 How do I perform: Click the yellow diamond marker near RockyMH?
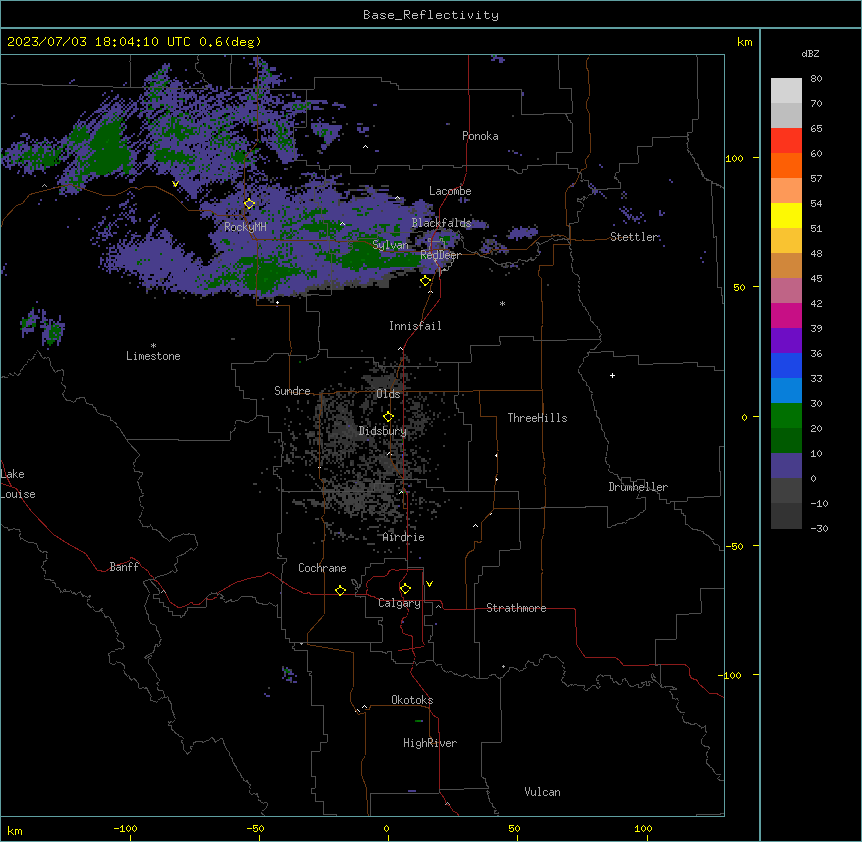point(249,204)
